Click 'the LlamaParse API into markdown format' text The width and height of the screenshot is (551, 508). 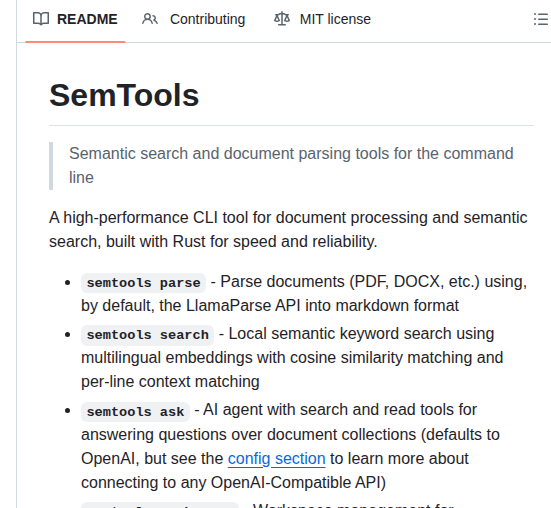coord(309,306)
